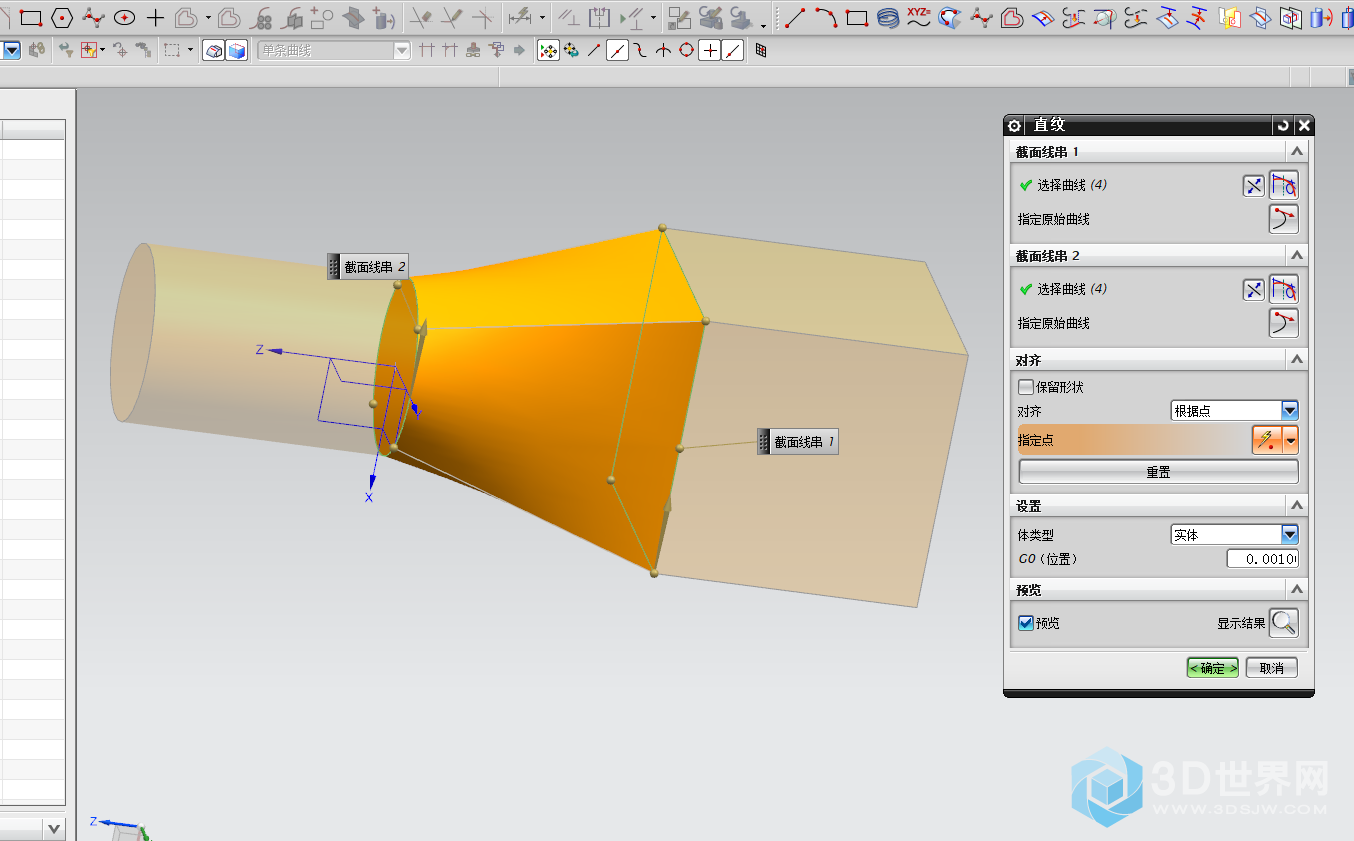
Task: Click the magnifier 显示结果 icon
Action: [x=1284, y=623]
